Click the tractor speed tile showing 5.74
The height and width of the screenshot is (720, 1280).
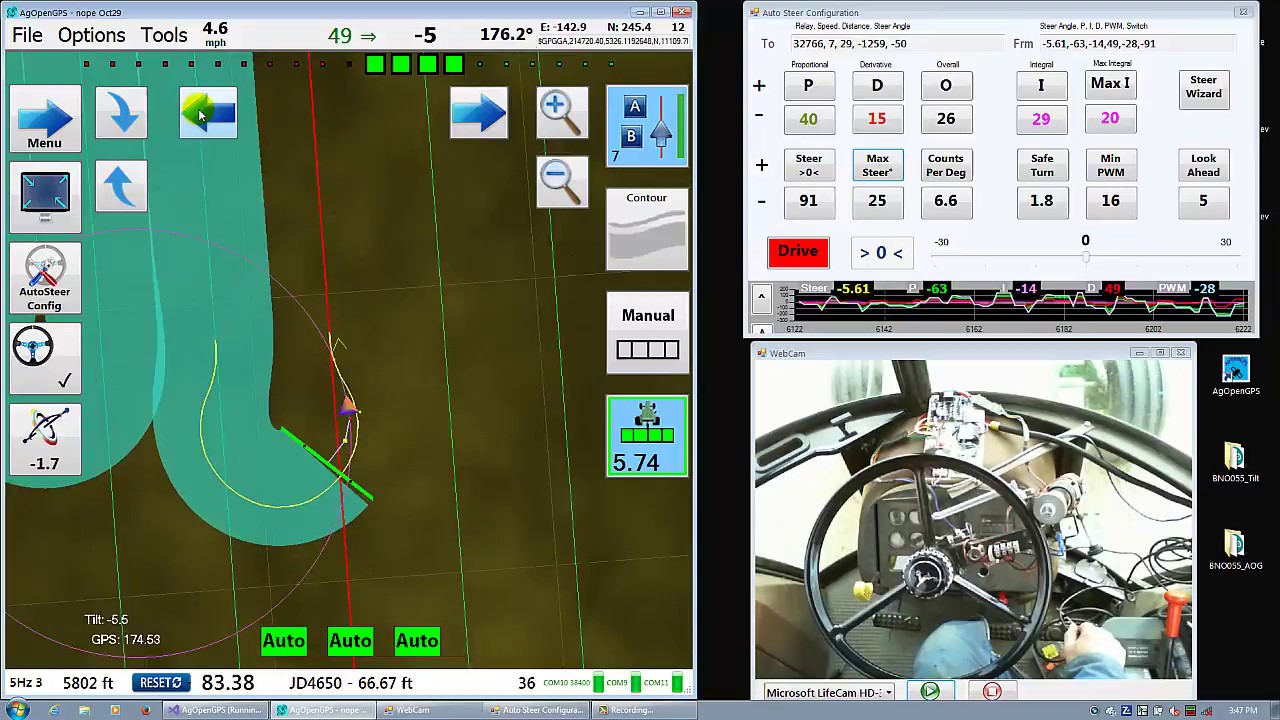point(647,436)
